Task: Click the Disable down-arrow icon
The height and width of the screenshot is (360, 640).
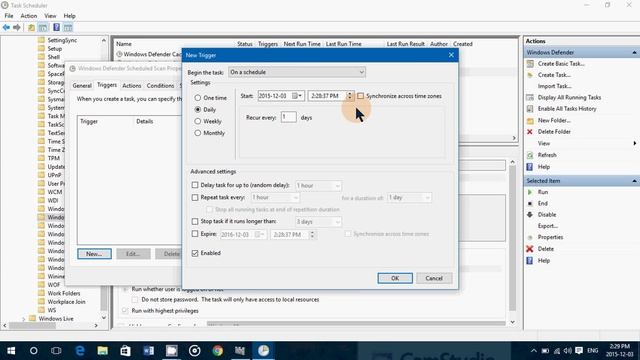Action: pyautogui.click(x=530, y=215)
